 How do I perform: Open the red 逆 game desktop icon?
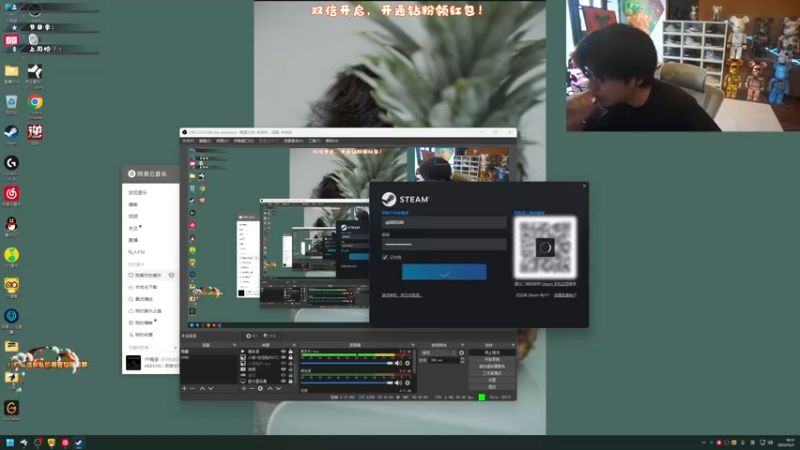point(35,132)
